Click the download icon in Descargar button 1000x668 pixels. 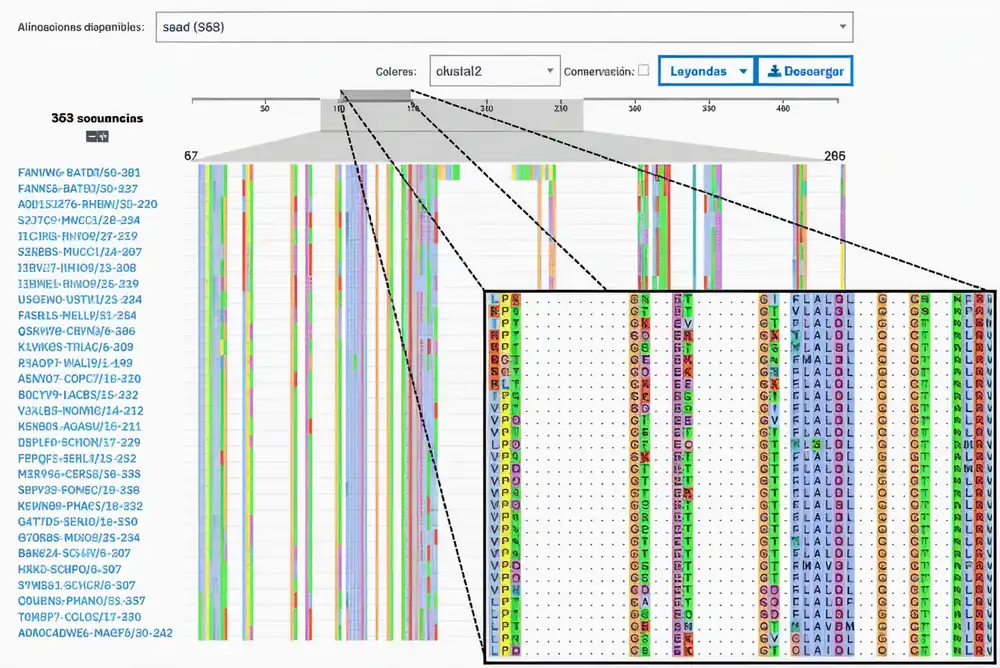pos(772,71)
